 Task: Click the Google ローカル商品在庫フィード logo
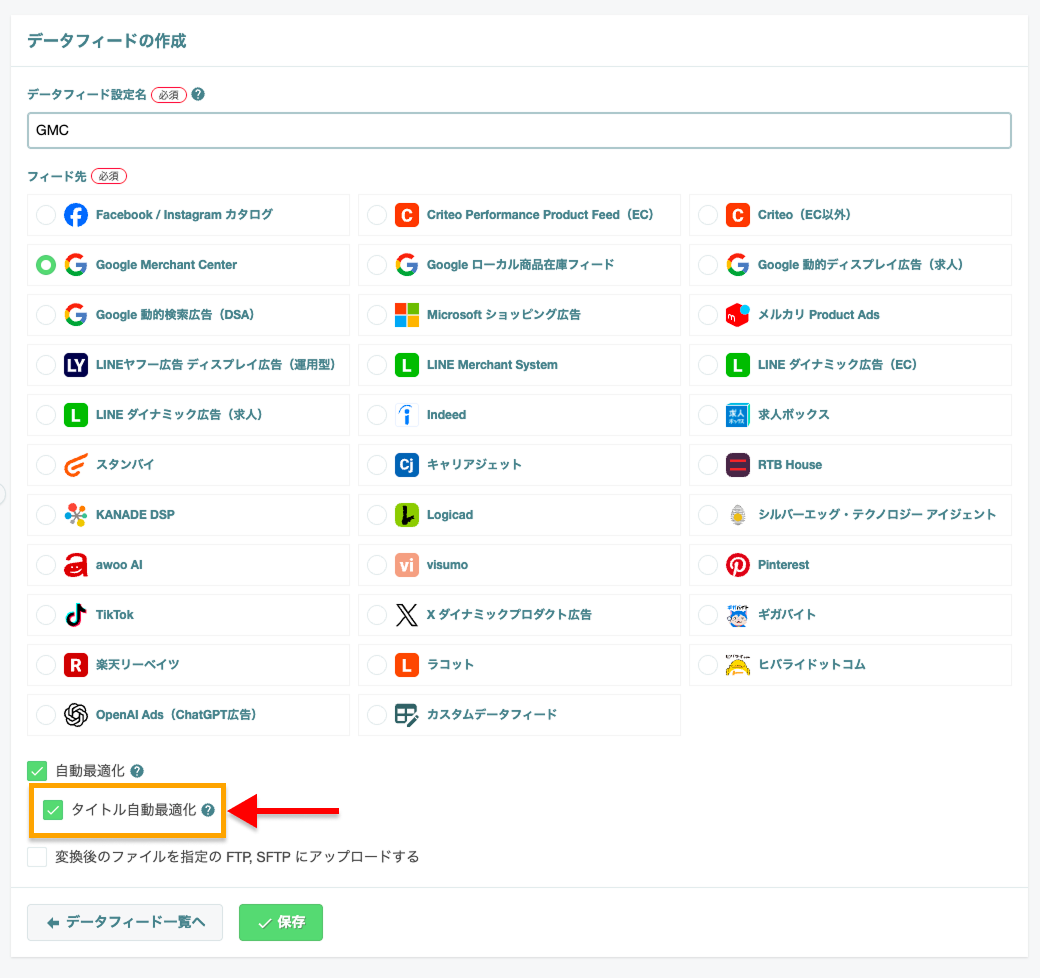tap(407, 265)
